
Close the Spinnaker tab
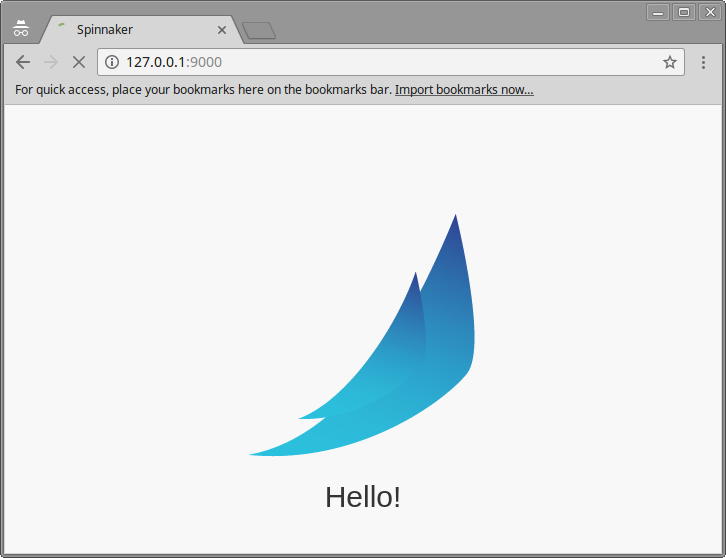222,30
